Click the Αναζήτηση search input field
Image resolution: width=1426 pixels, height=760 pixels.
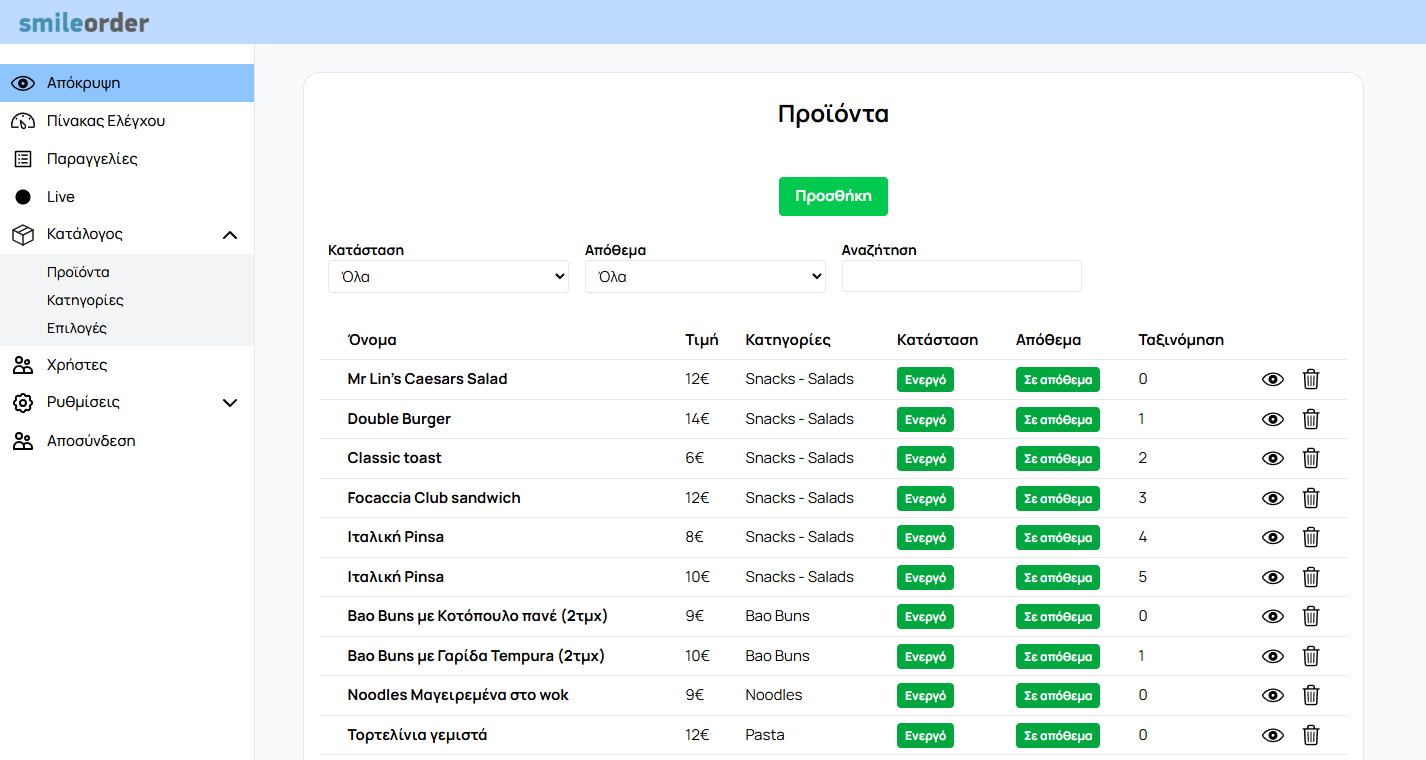click(961, 277)
